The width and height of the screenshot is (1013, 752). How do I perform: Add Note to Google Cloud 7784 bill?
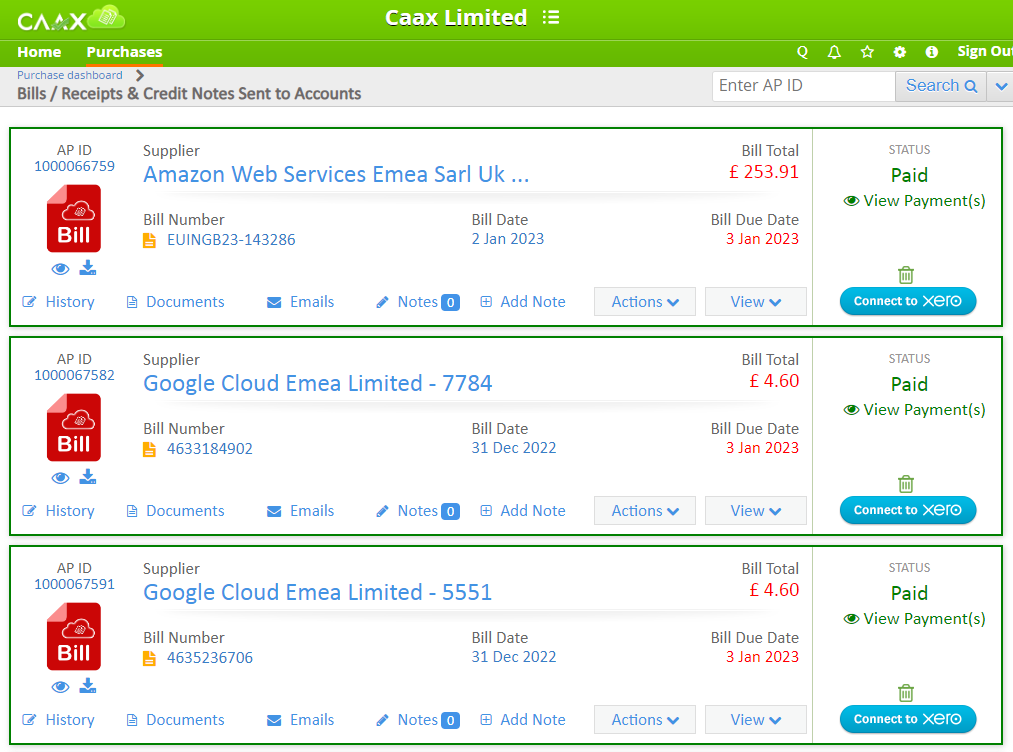[x=523, y=511]
